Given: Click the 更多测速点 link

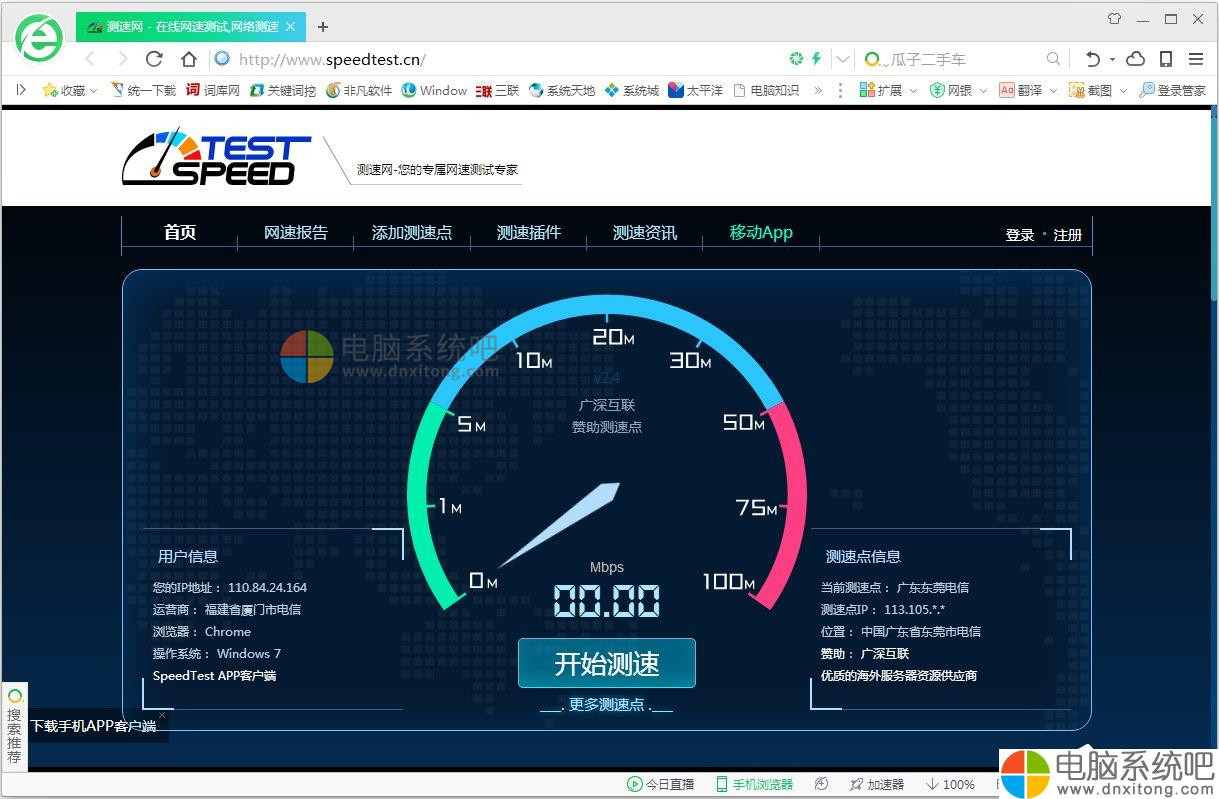Looking at the screenshot, I should point(607,704).
